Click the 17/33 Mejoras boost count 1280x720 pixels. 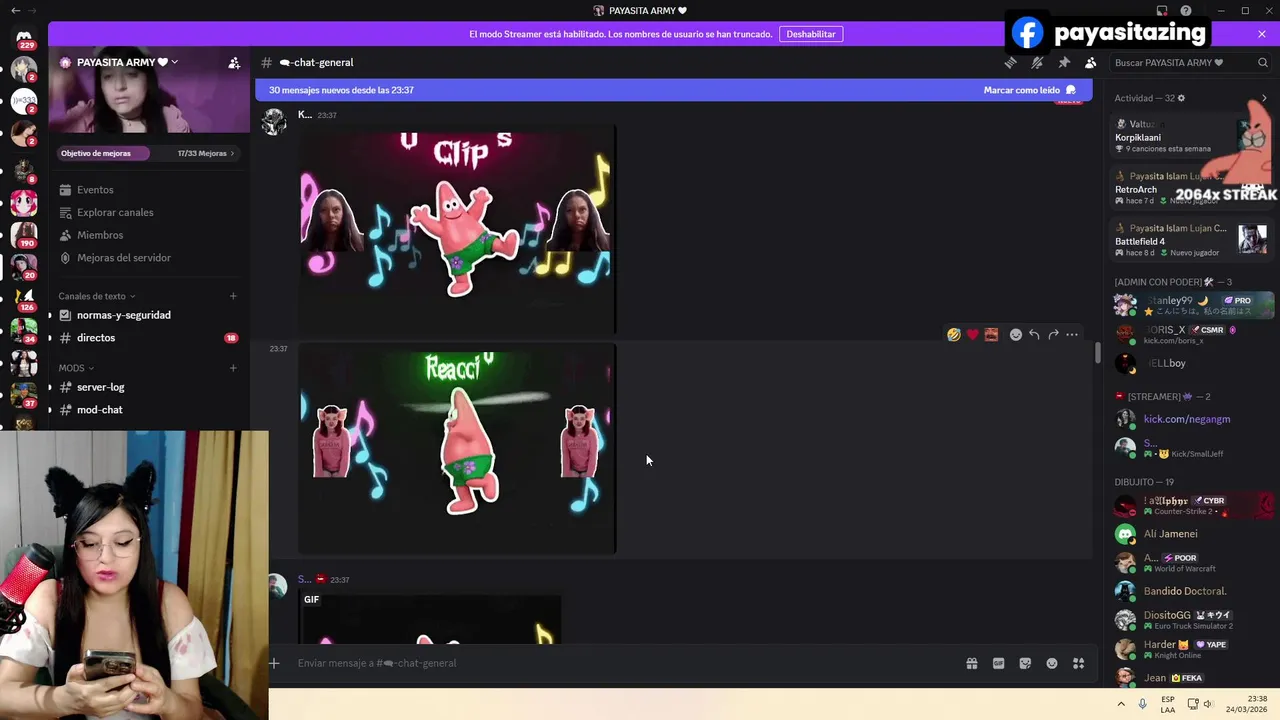point(205,153)
